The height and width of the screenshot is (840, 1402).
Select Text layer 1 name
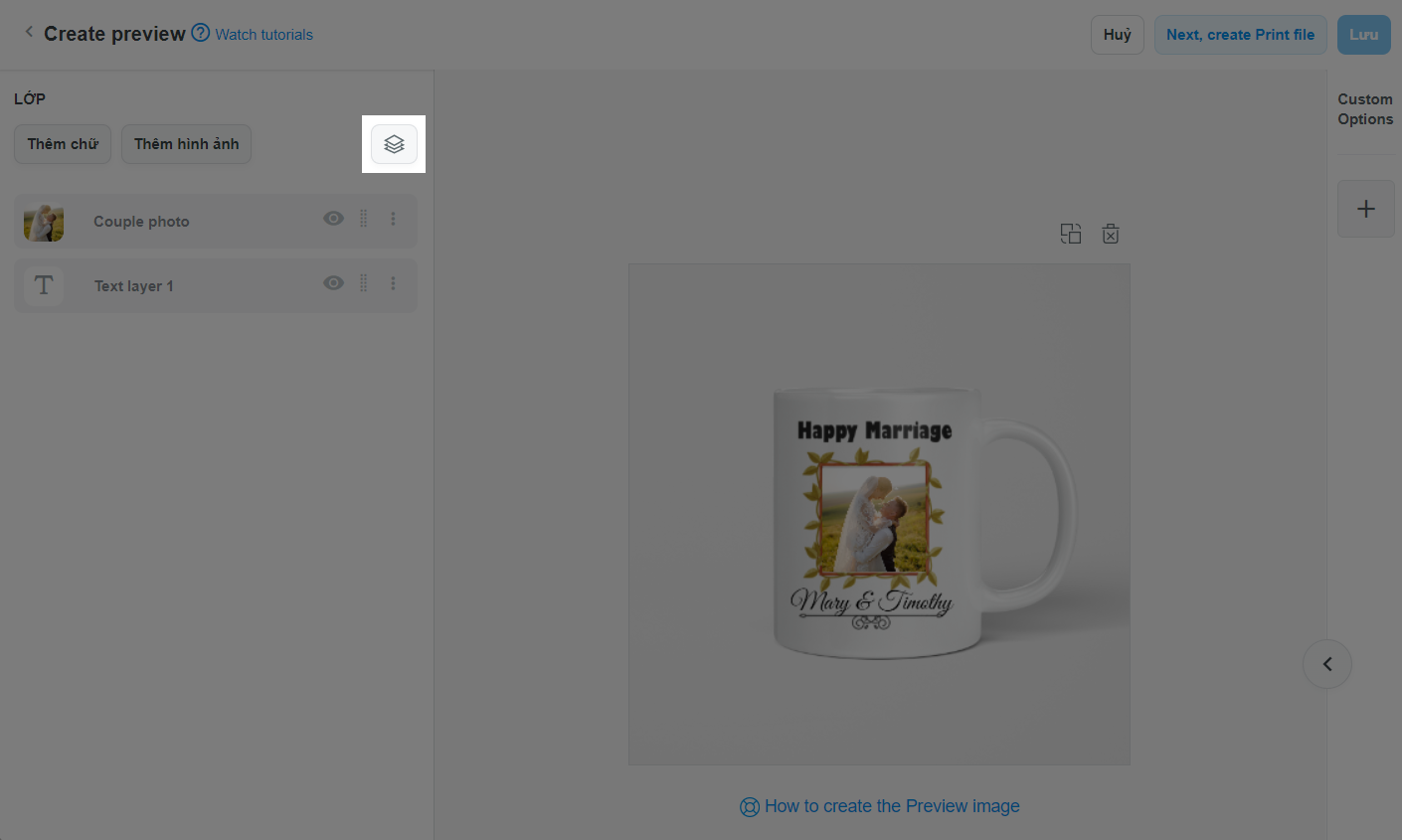click(x=133, y=286)
